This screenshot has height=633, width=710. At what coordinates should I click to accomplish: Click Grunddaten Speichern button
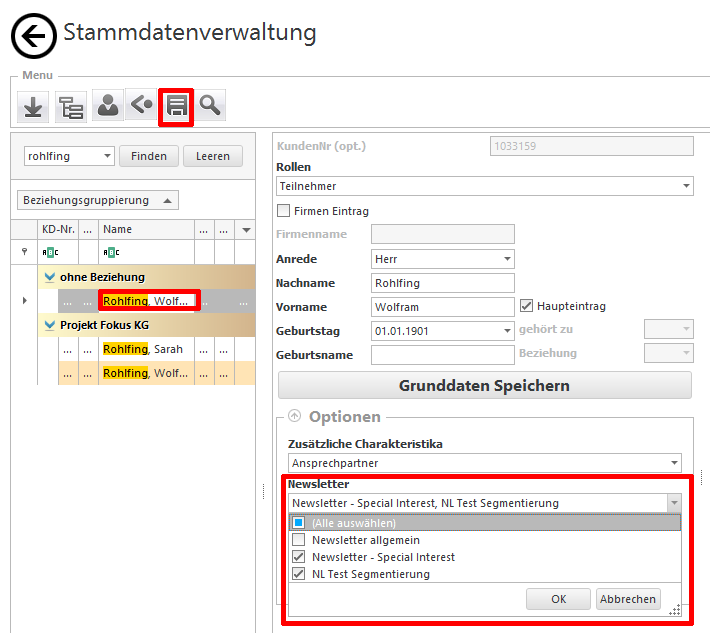[x=484, y=386]
